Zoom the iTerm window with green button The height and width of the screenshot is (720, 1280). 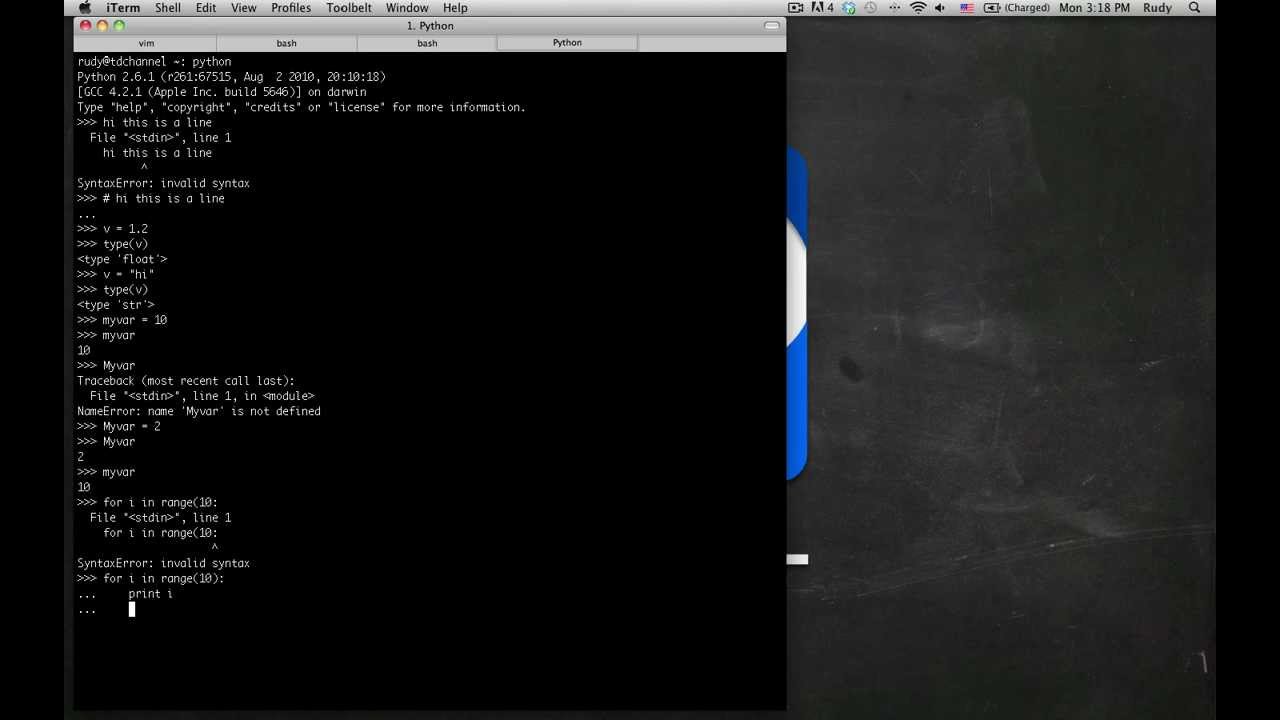(119, 26)
